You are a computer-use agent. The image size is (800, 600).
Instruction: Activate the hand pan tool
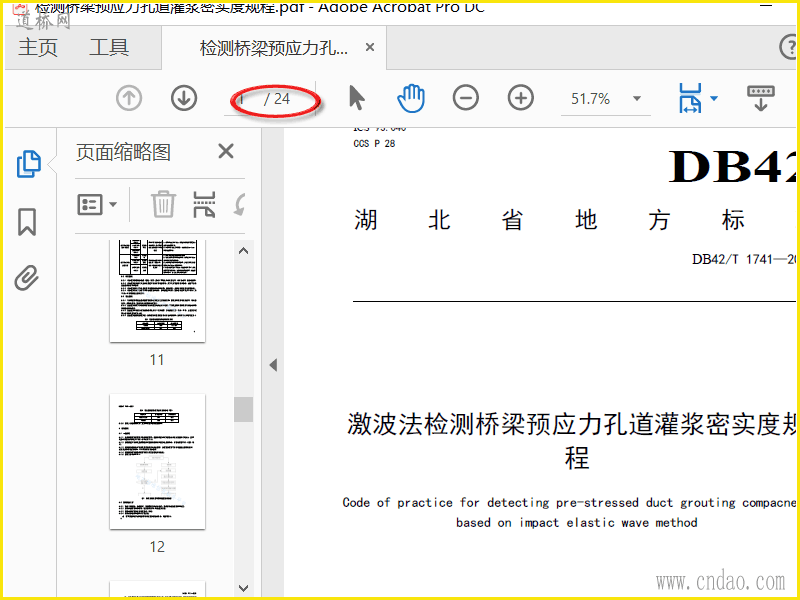[411, 98]
